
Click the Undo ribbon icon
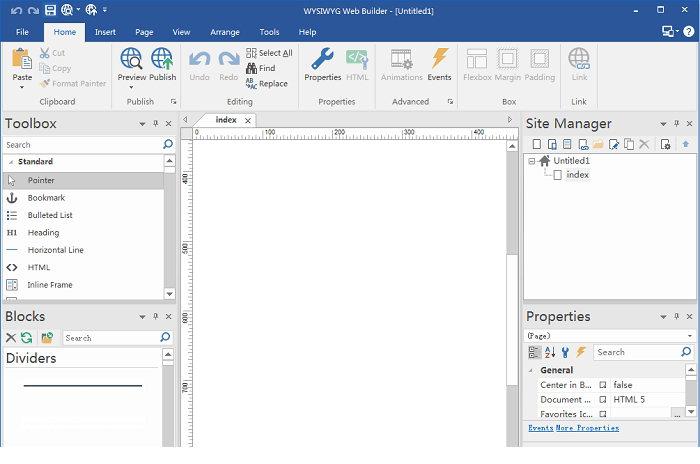pos(199,59)
